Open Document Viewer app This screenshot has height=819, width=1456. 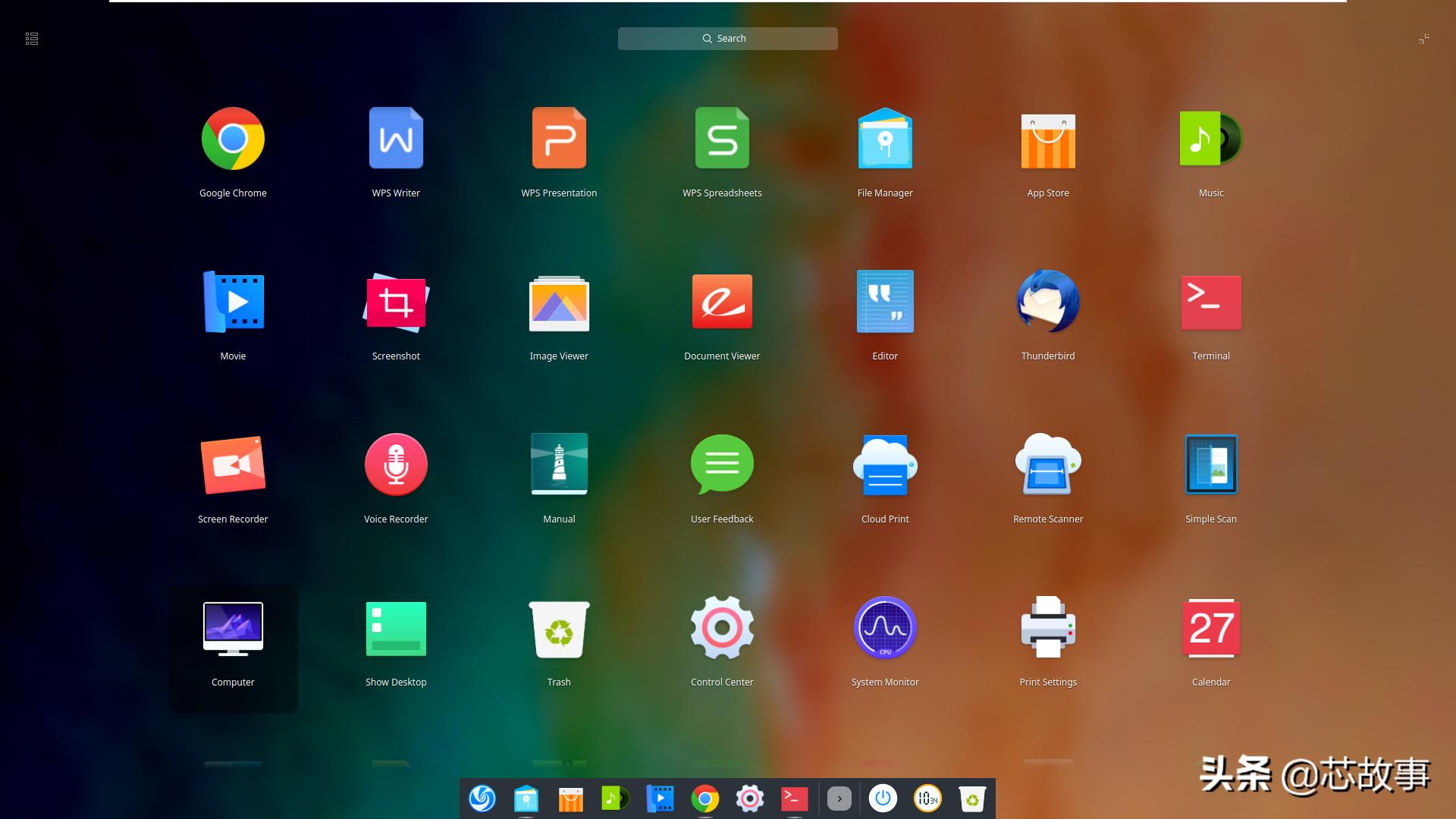point(722,302)
